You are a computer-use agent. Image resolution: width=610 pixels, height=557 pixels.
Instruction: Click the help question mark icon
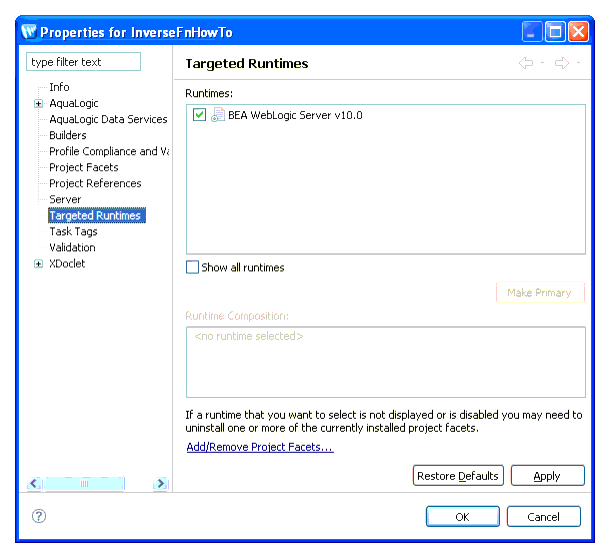pyautogui.click(x=39, y=516)
